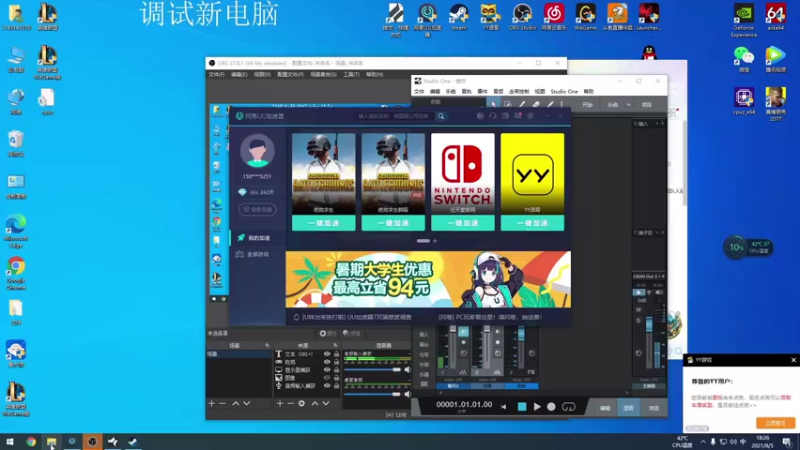
Task: Open the 文件 menu in Studio One
Action: [419, 91]
